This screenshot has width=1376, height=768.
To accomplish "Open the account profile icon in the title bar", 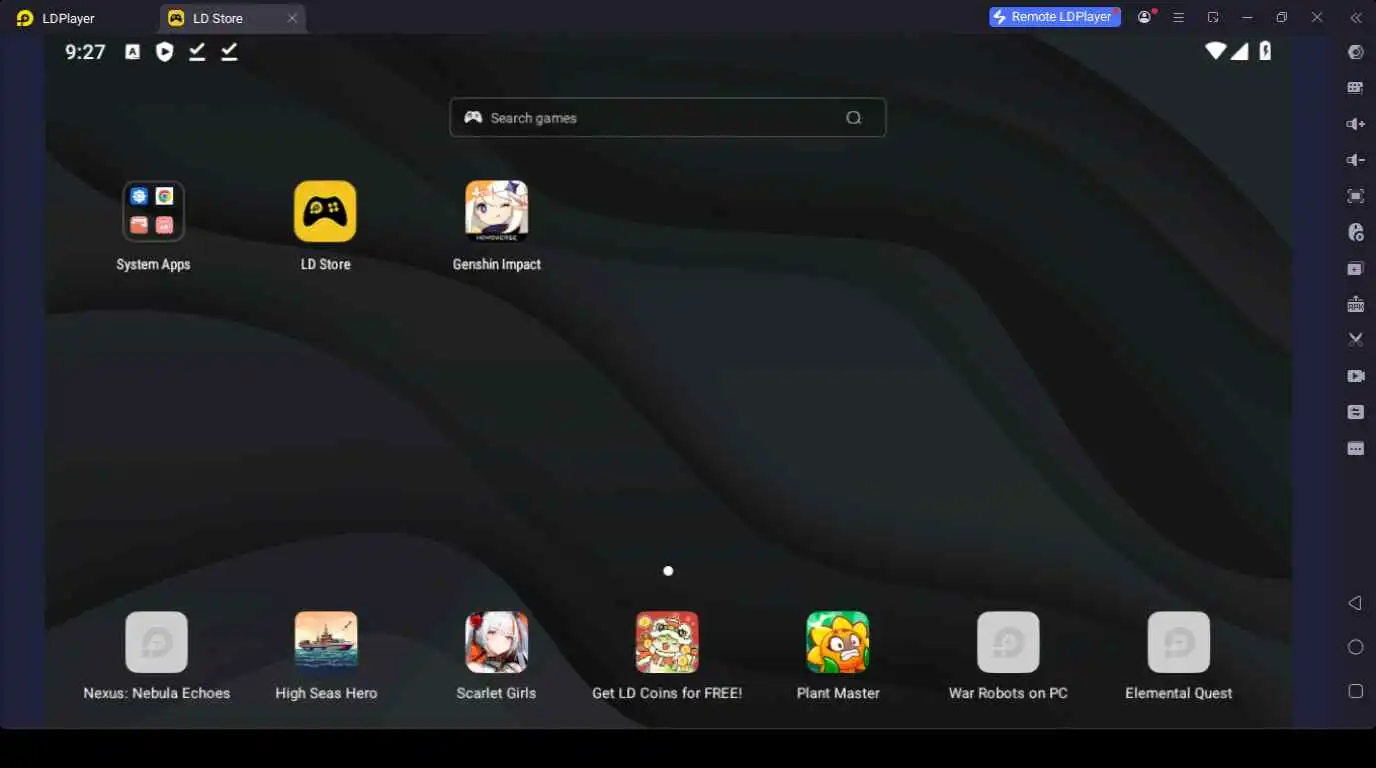I will (1145, 17).
